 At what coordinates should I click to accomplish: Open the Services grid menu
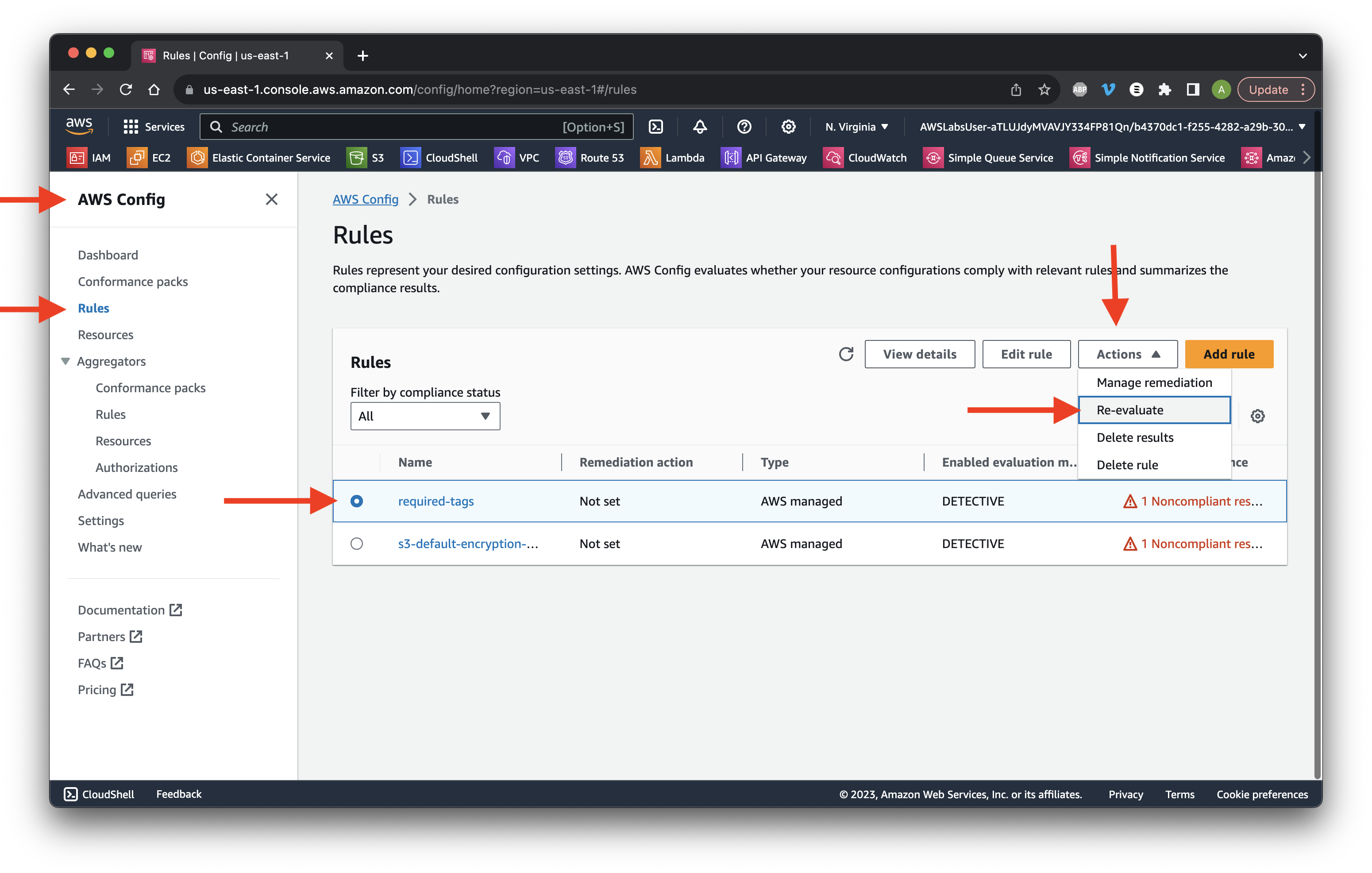coord(154,127)
